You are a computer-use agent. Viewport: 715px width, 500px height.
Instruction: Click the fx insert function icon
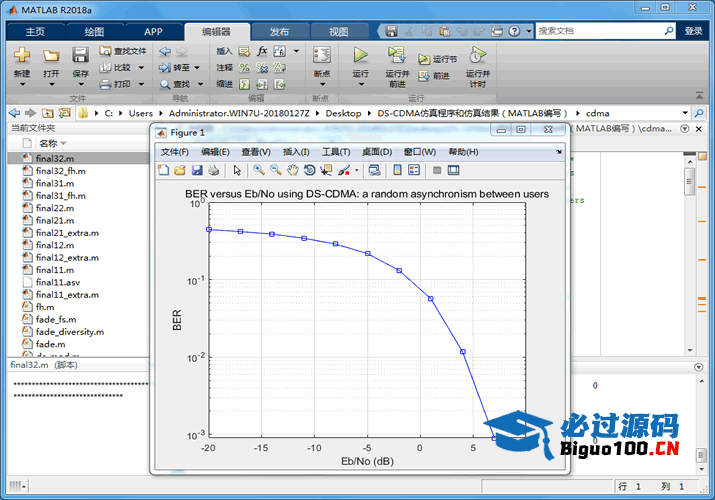(262, 51)
